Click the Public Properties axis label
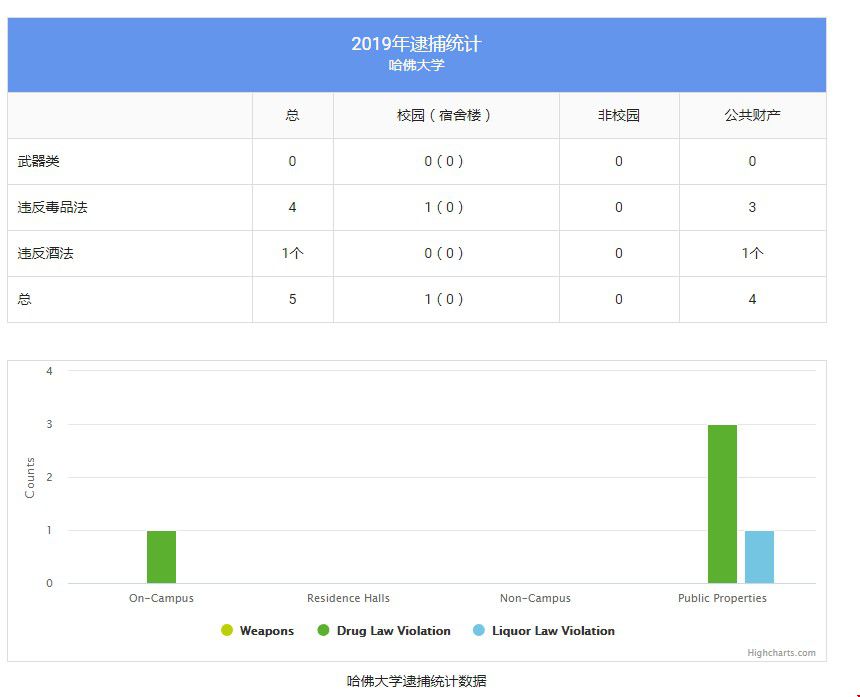This screenshot has height=697, width=860. click(722, 598)
